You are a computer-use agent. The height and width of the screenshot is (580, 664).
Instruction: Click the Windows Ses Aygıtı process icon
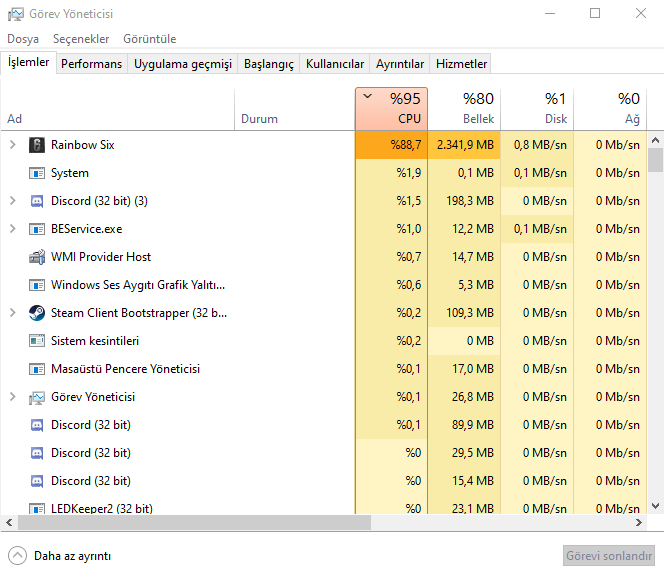37,285
